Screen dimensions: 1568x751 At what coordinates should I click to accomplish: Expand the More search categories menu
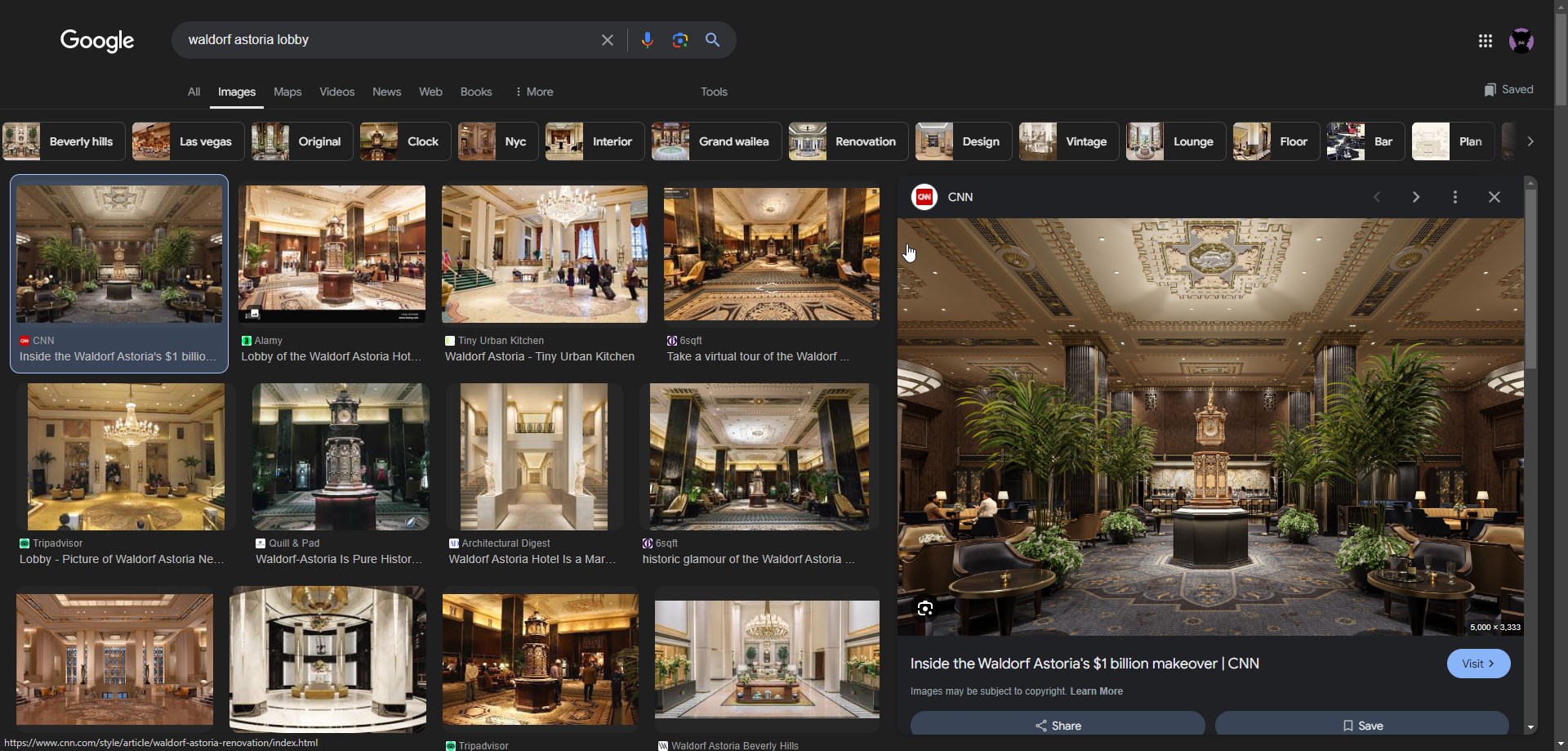533,92
